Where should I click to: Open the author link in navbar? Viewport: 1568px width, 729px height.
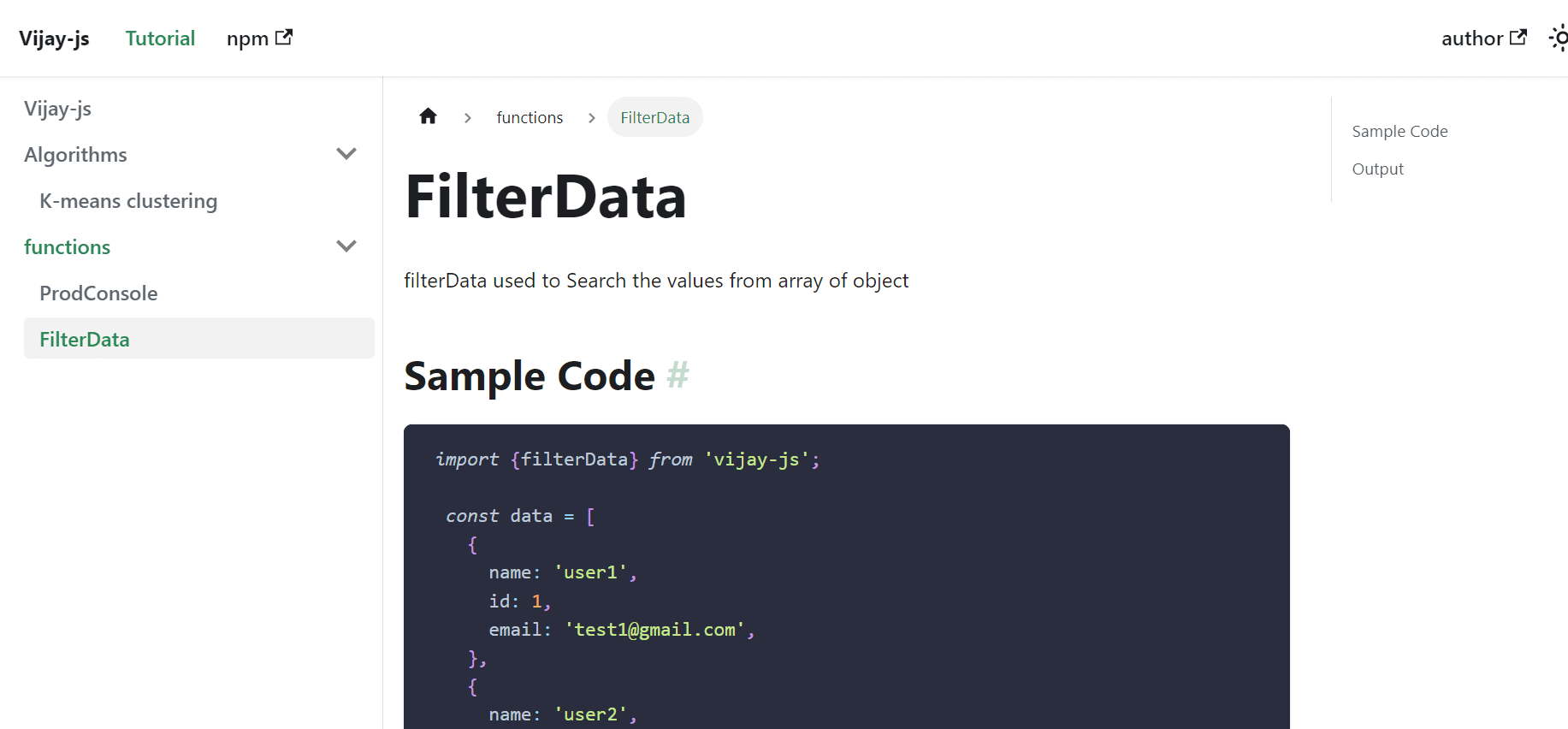1471,39
